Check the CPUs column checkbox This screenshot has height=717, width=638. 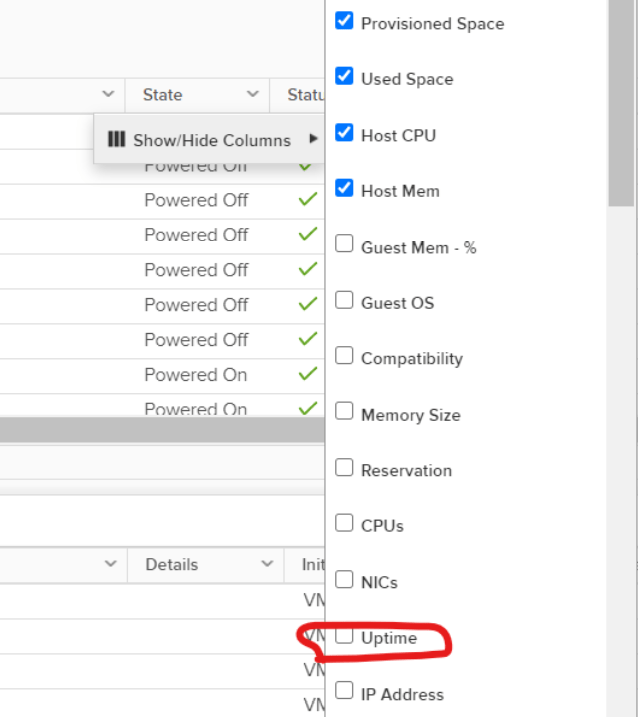[x=344, y=523]
